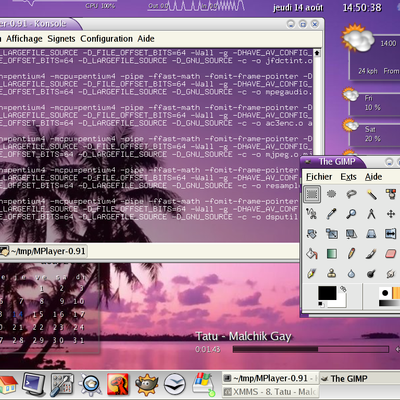This screenshot has width=400, height=400.
Task: Pick the Shear tool in GIMP toolbox
Action: point(351,234)
